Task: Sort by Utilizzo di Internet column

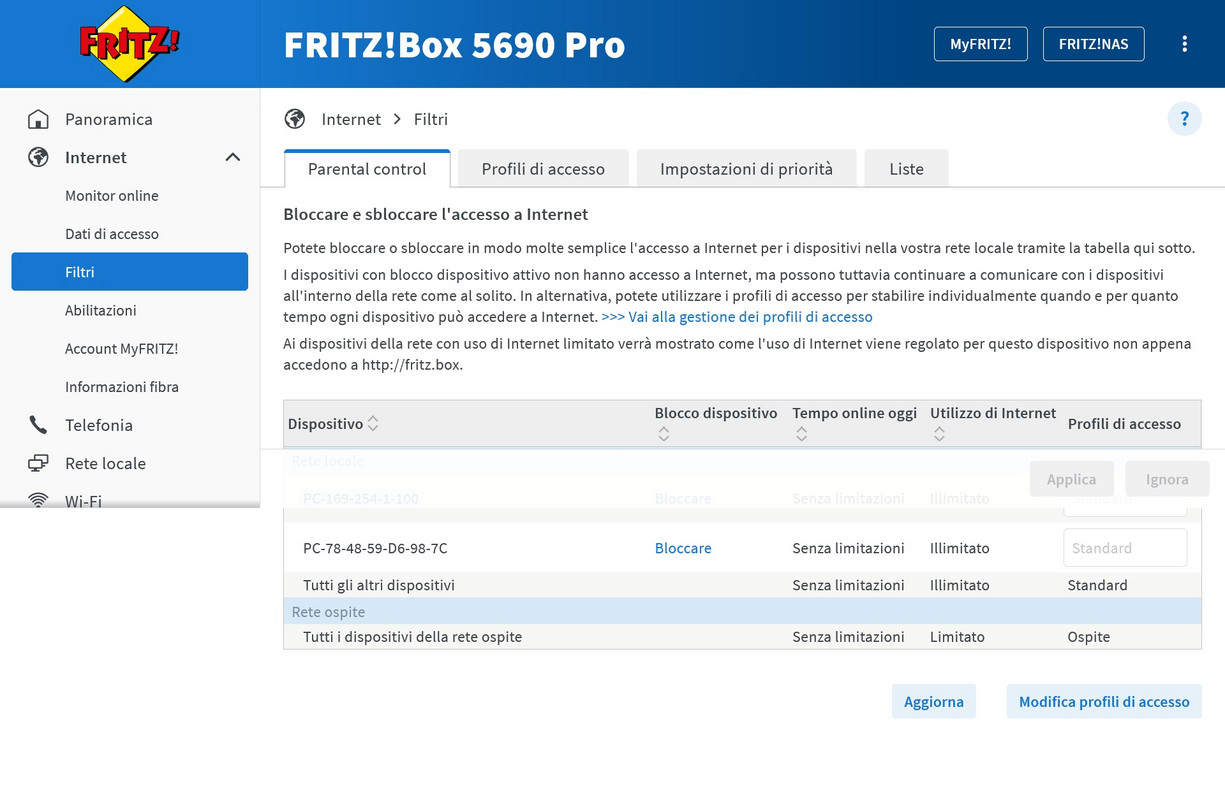Action: [939, 434]
